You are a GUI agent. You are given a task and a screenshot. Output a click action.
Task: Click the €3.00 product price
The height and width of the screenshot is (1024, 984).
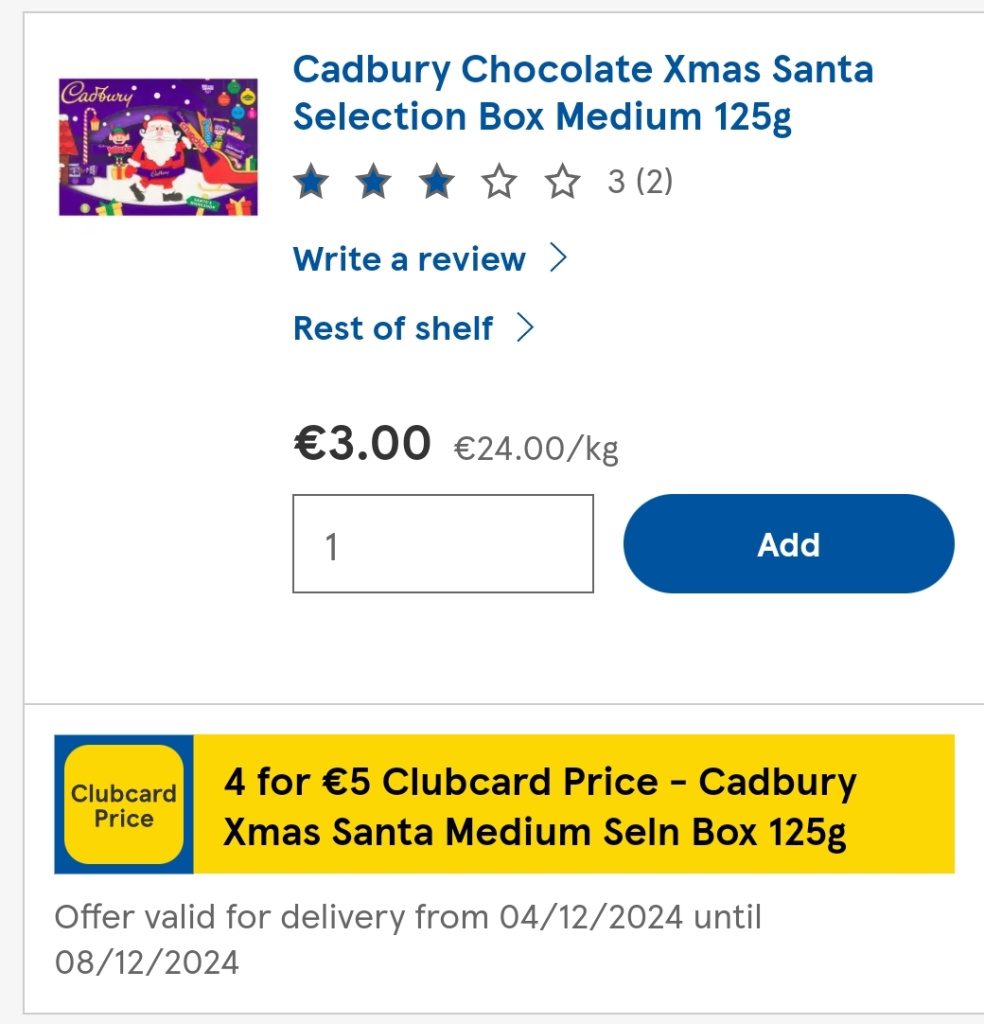click(362, 443)
